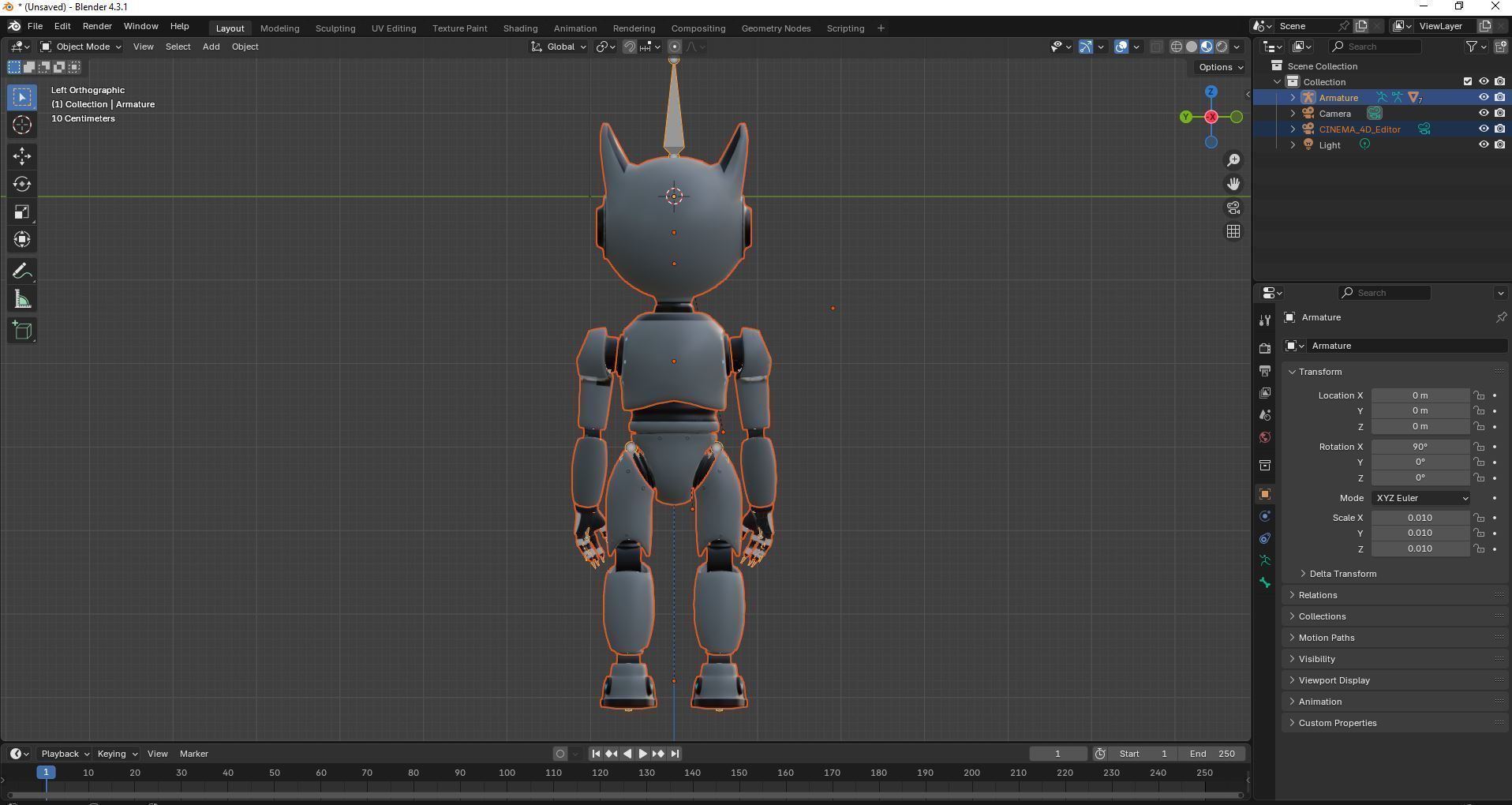Disable Armature in renders
The image size is (1512, 805).
pyautogui.click(x=1499, y=97)
